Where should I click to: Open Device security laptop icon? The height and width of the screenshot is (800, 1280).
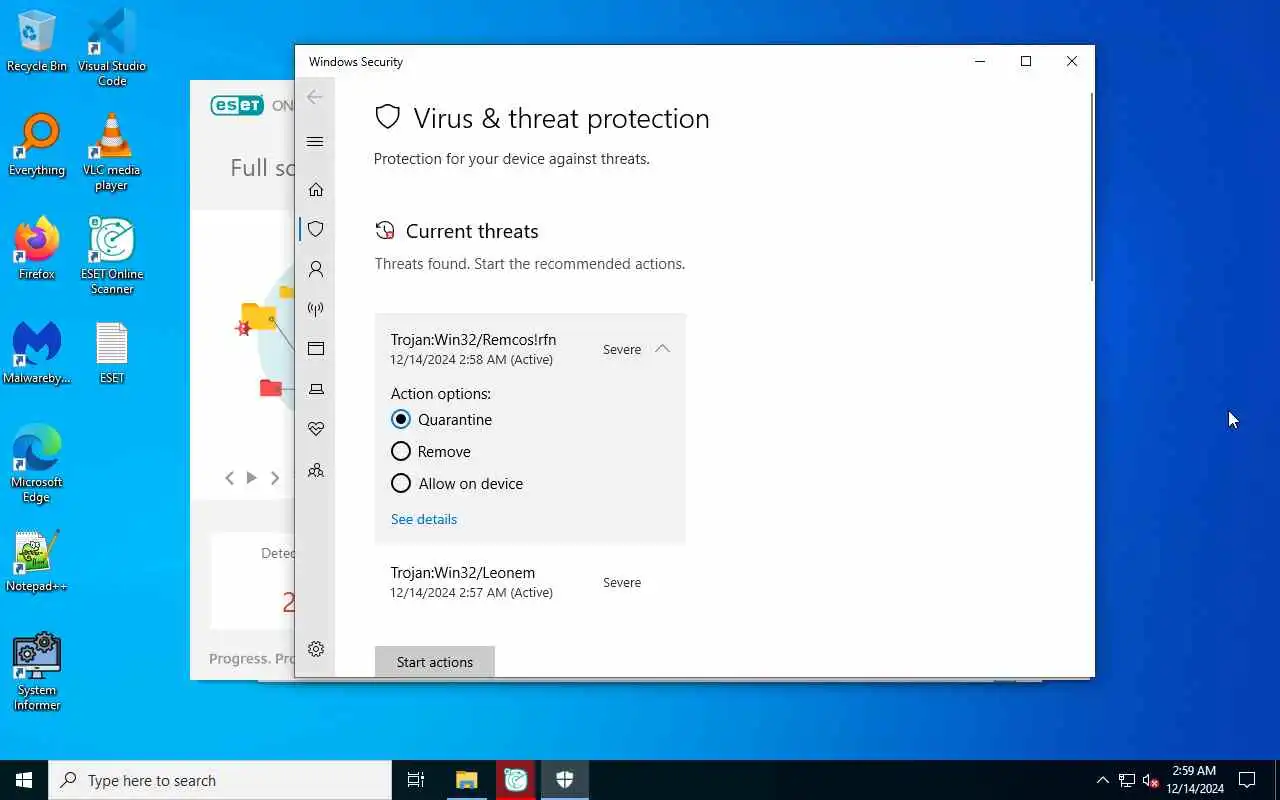[316, 389]
